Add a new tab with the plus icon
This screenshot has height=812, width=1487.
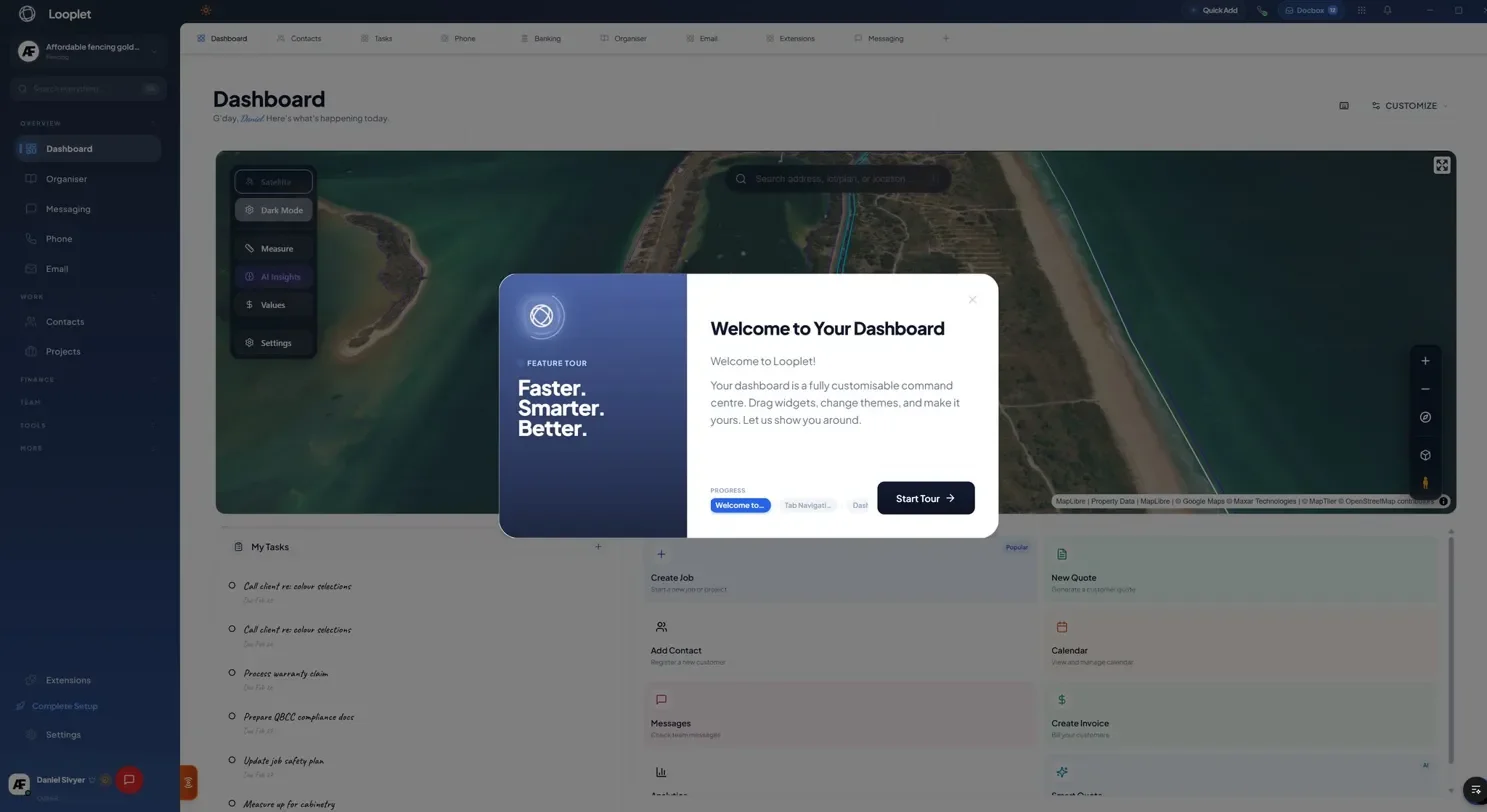coord(946,38)
